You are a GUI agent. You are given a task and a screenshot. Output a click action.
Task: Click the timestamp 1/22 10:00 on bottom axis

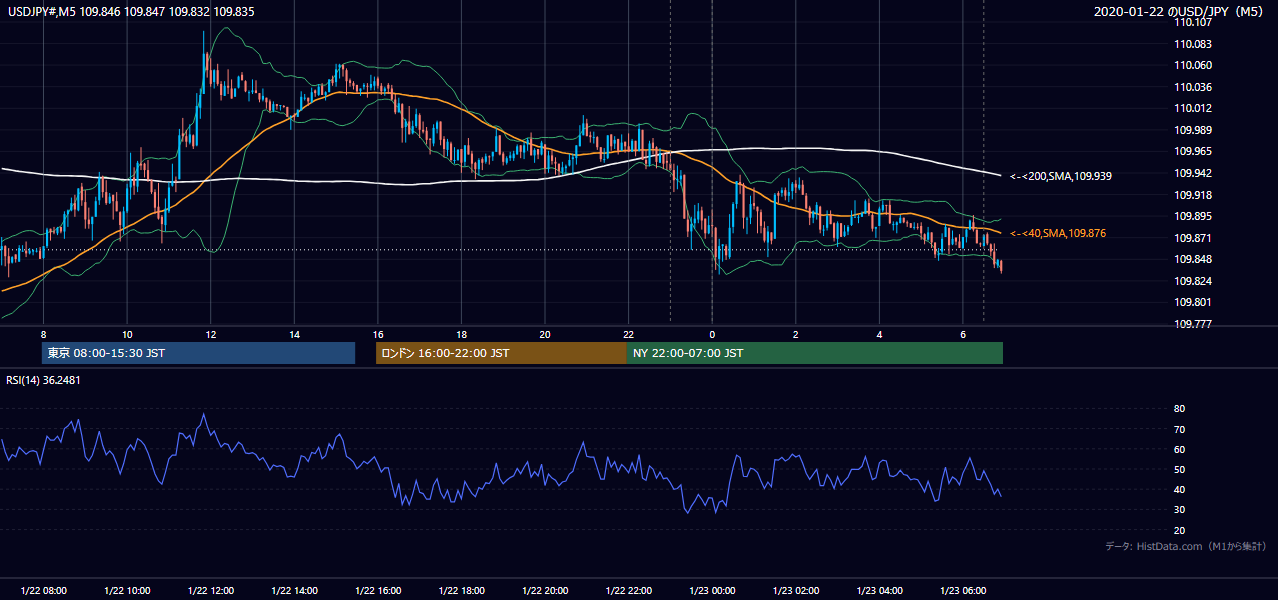[x=127, y=591]
